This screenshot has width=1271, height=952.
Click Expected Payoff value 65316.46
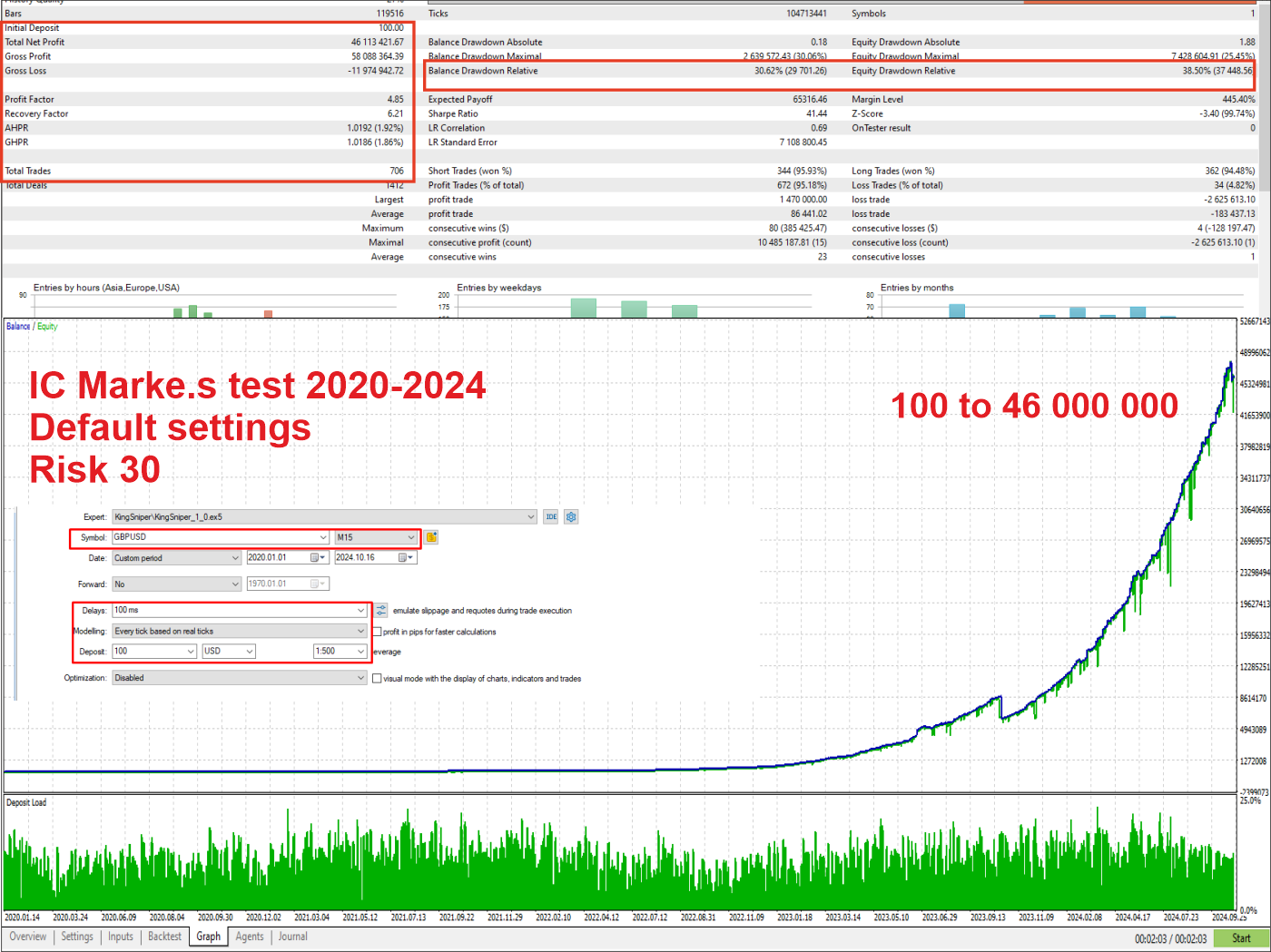pos(810,99)
